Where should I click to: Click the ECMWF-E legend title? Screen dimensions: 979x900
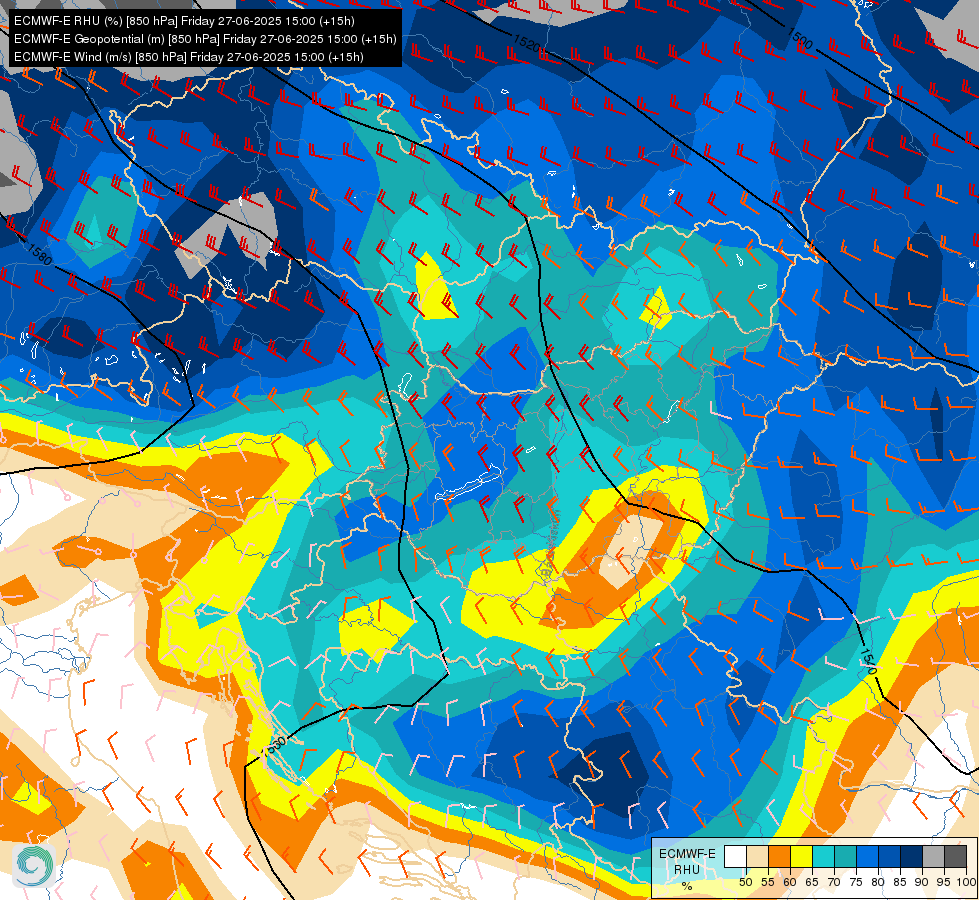tap(687, 853)
